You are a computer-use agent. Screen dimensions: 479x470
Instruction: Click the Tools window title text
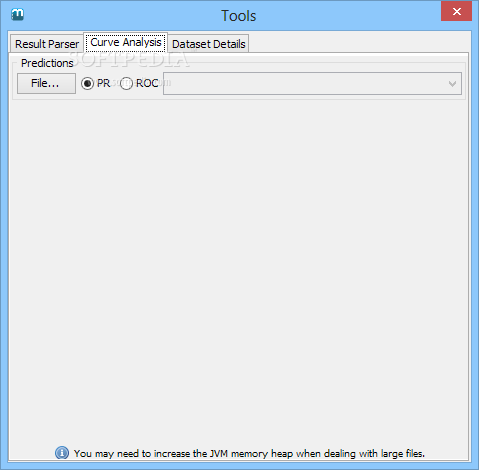coord(239,16)
